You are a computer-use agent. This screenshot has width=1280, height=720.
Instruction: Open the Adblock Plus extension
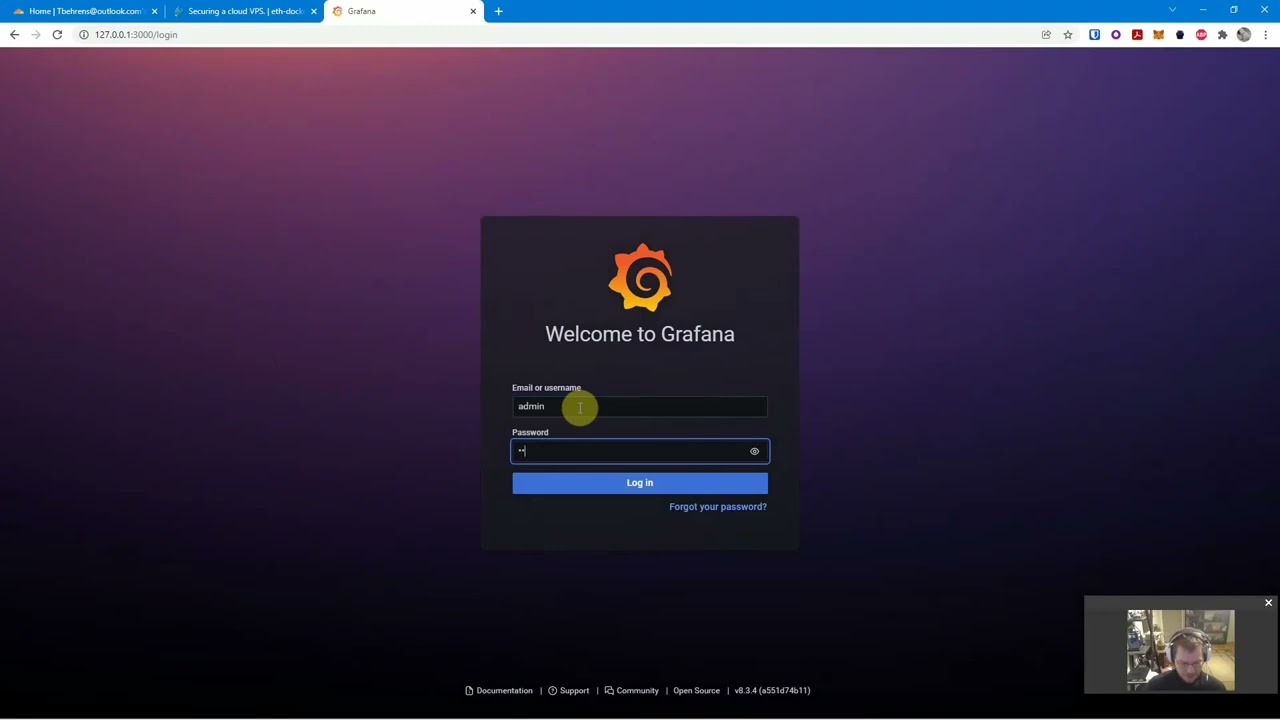coord(1201,35)
